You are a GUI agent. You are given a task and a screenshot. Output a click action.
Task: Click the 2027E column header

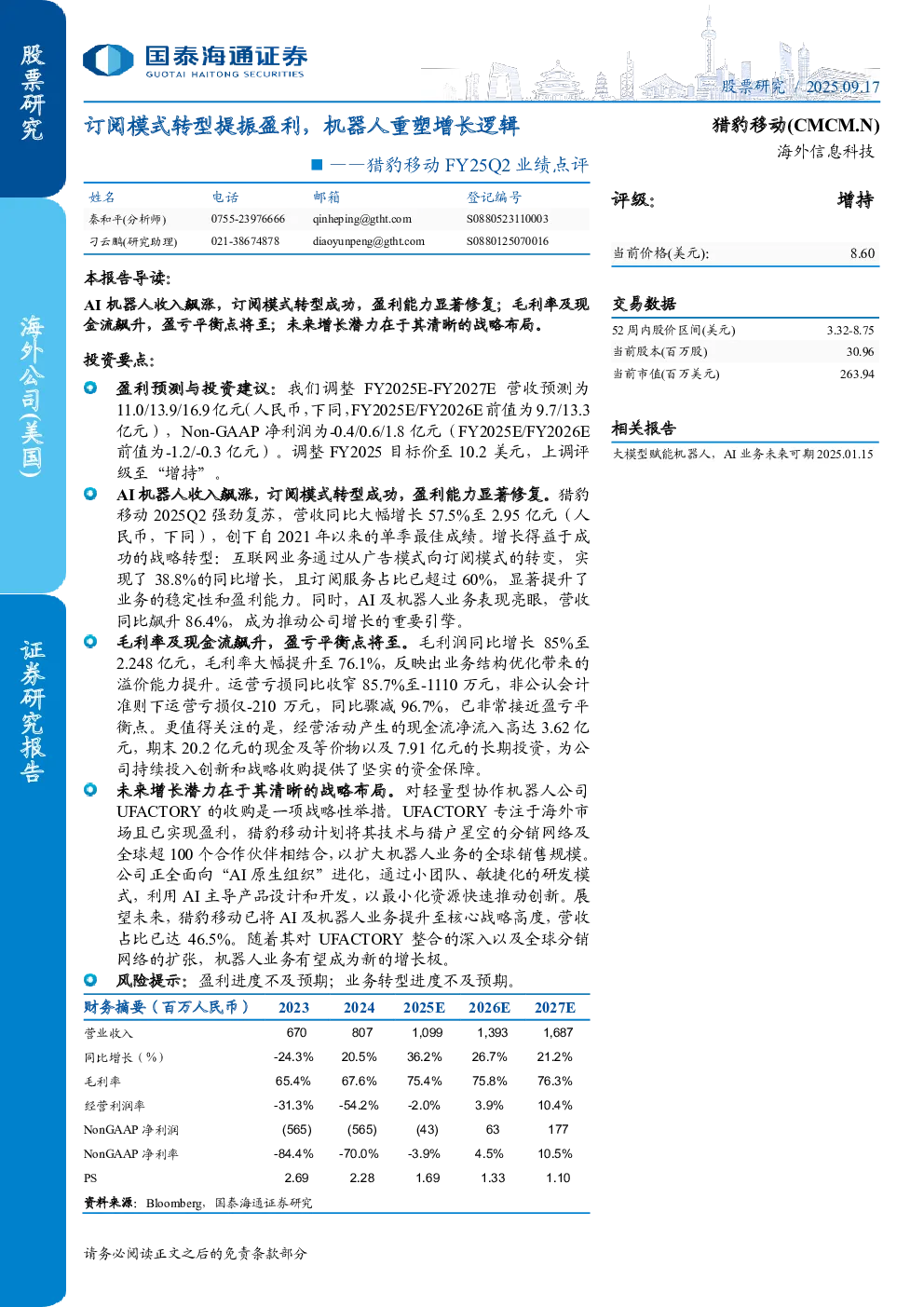tap(555, 1008)
